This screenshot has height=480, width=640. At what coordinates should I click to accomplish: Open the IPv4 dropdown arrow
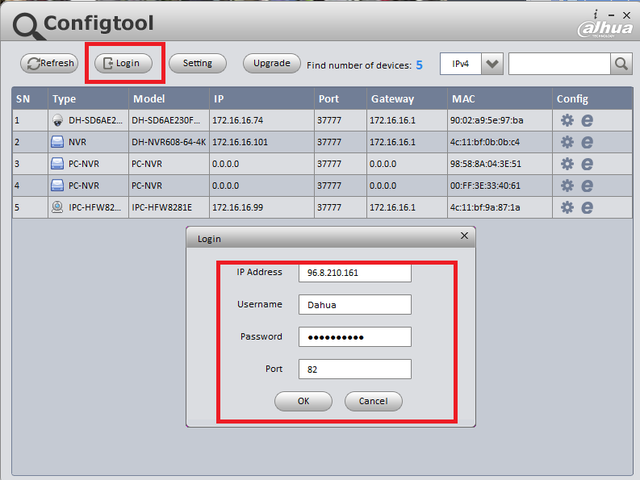click(x=492, y=64)
